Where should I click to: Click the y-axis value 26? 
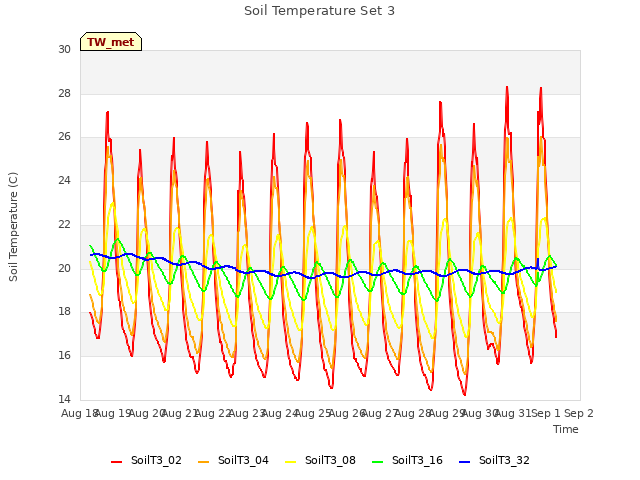(x=64, y=137)
